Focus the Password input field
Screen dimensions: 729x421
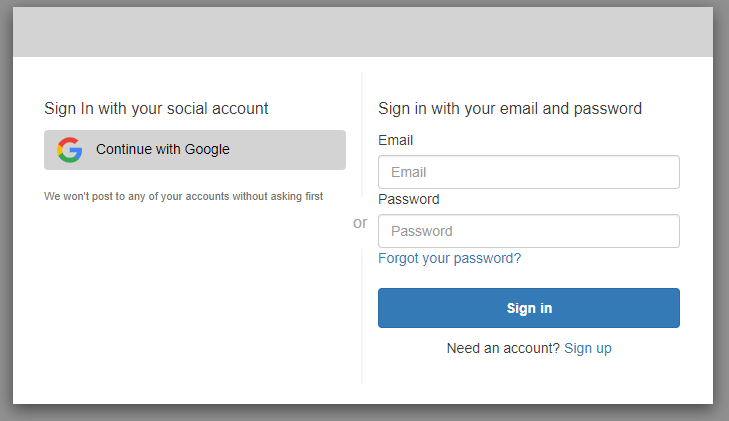528,231
